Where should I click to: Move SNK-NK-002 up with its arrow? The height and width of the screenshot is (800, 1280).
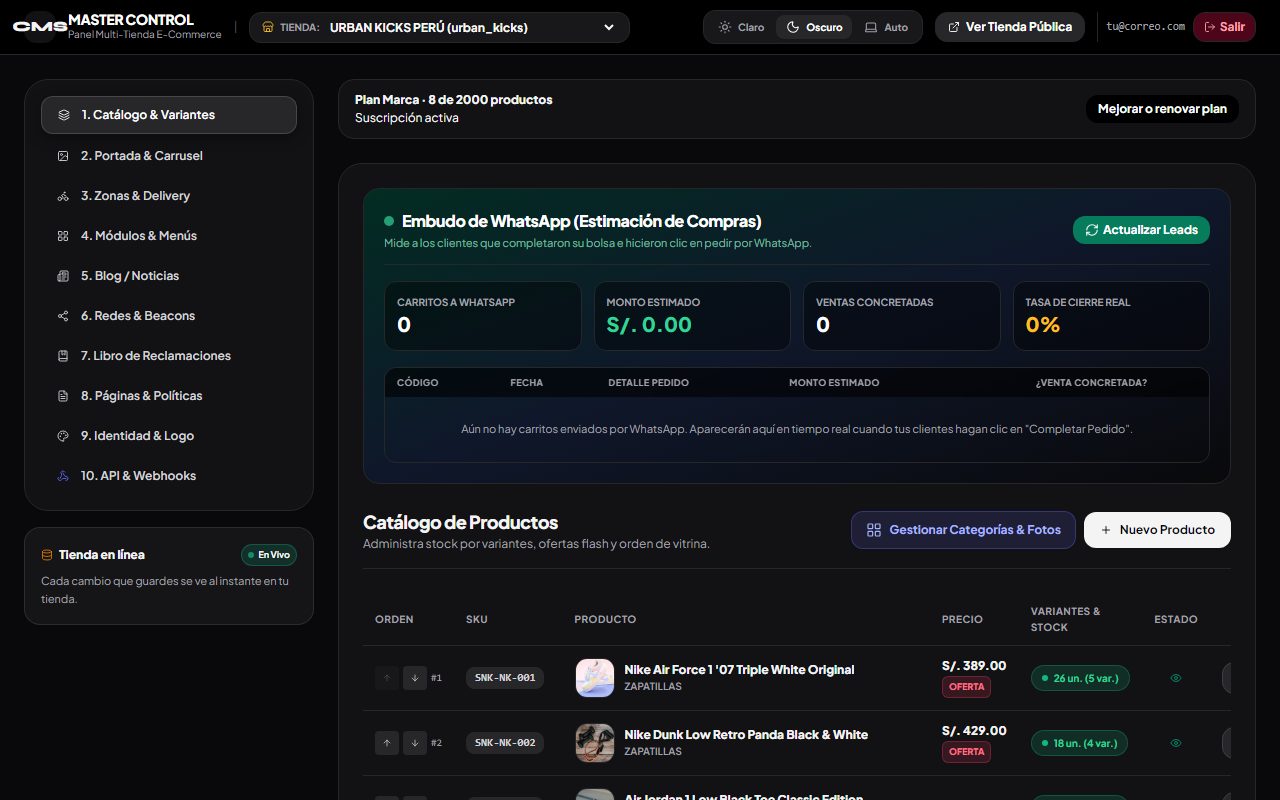(x=387, y=743)
